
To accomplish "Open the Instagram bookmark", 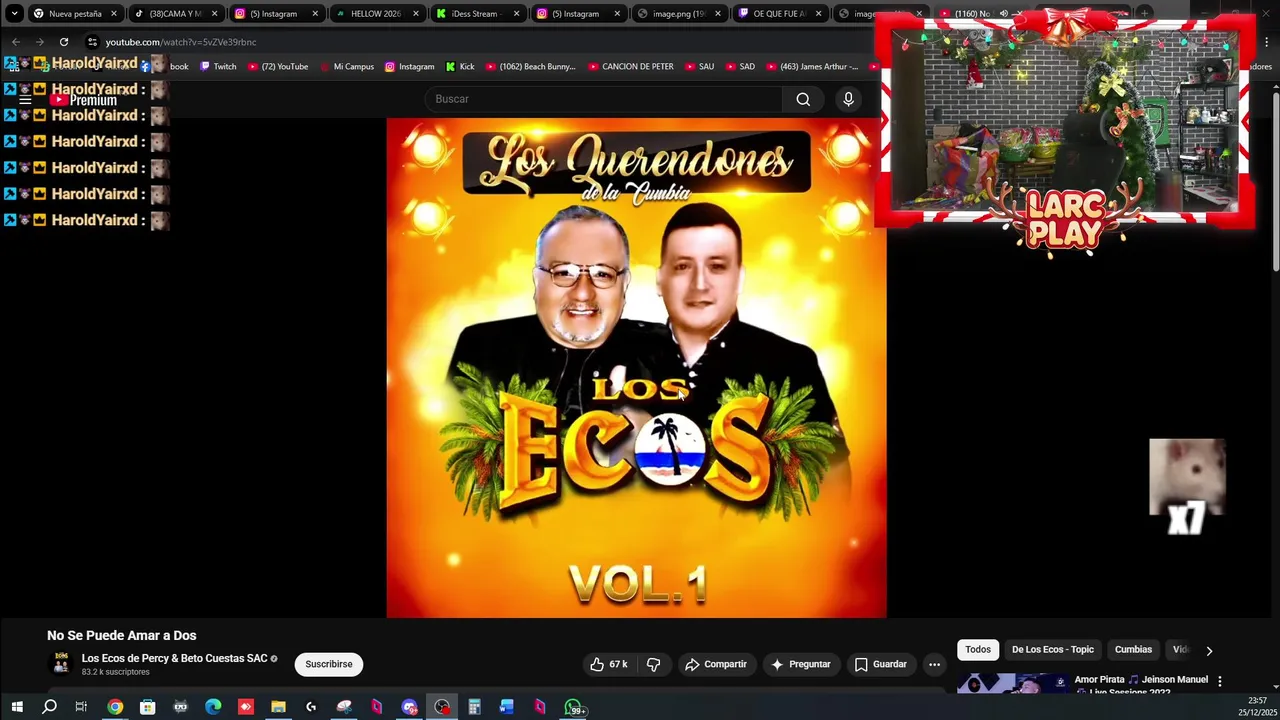I will (x=409, y=66).
